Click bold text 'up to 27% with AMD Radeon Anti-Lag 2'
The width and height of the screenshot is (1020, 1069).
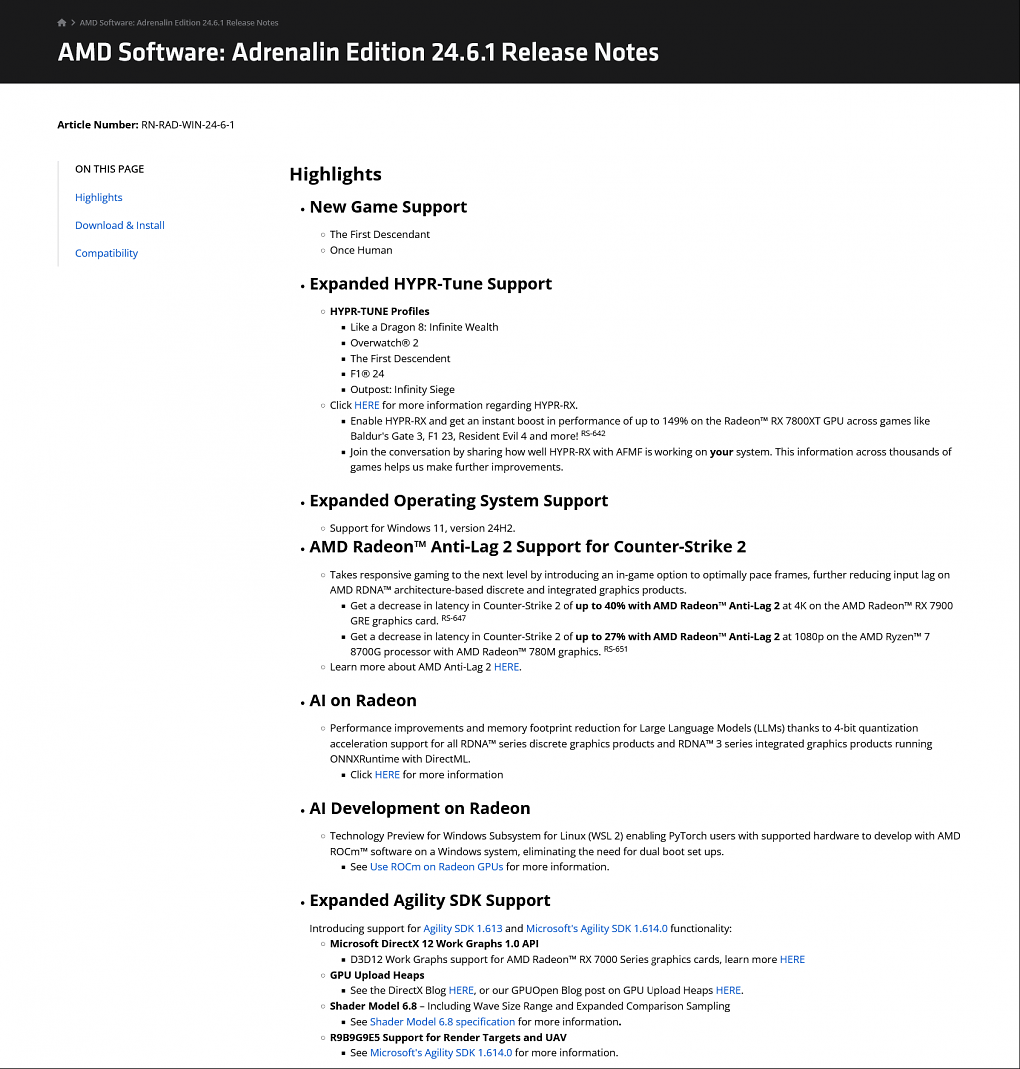click(678, 636)
